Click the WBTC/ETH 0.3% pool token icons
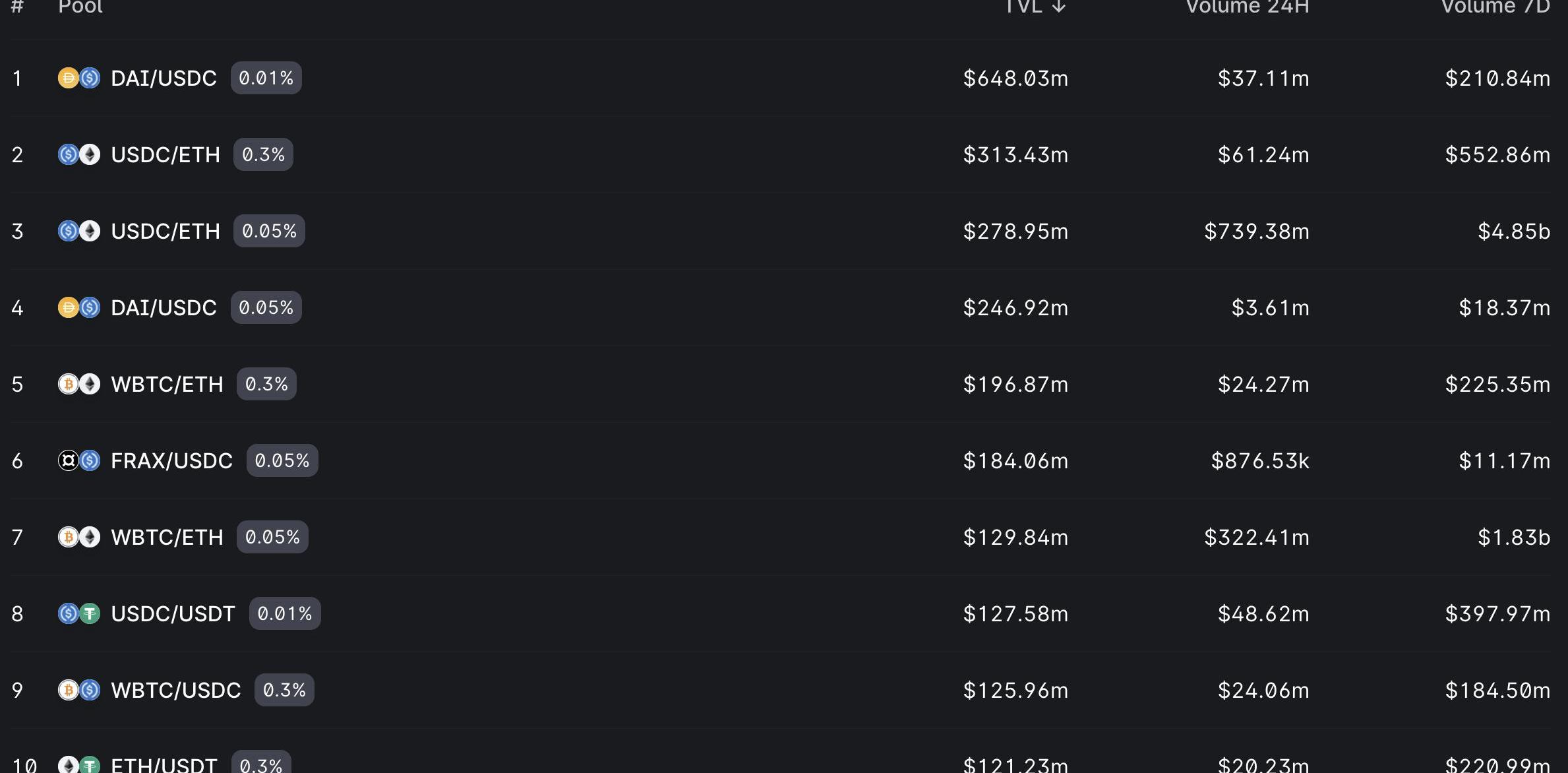Viewport: 1568px width, 773px height. tap(79, 384)
